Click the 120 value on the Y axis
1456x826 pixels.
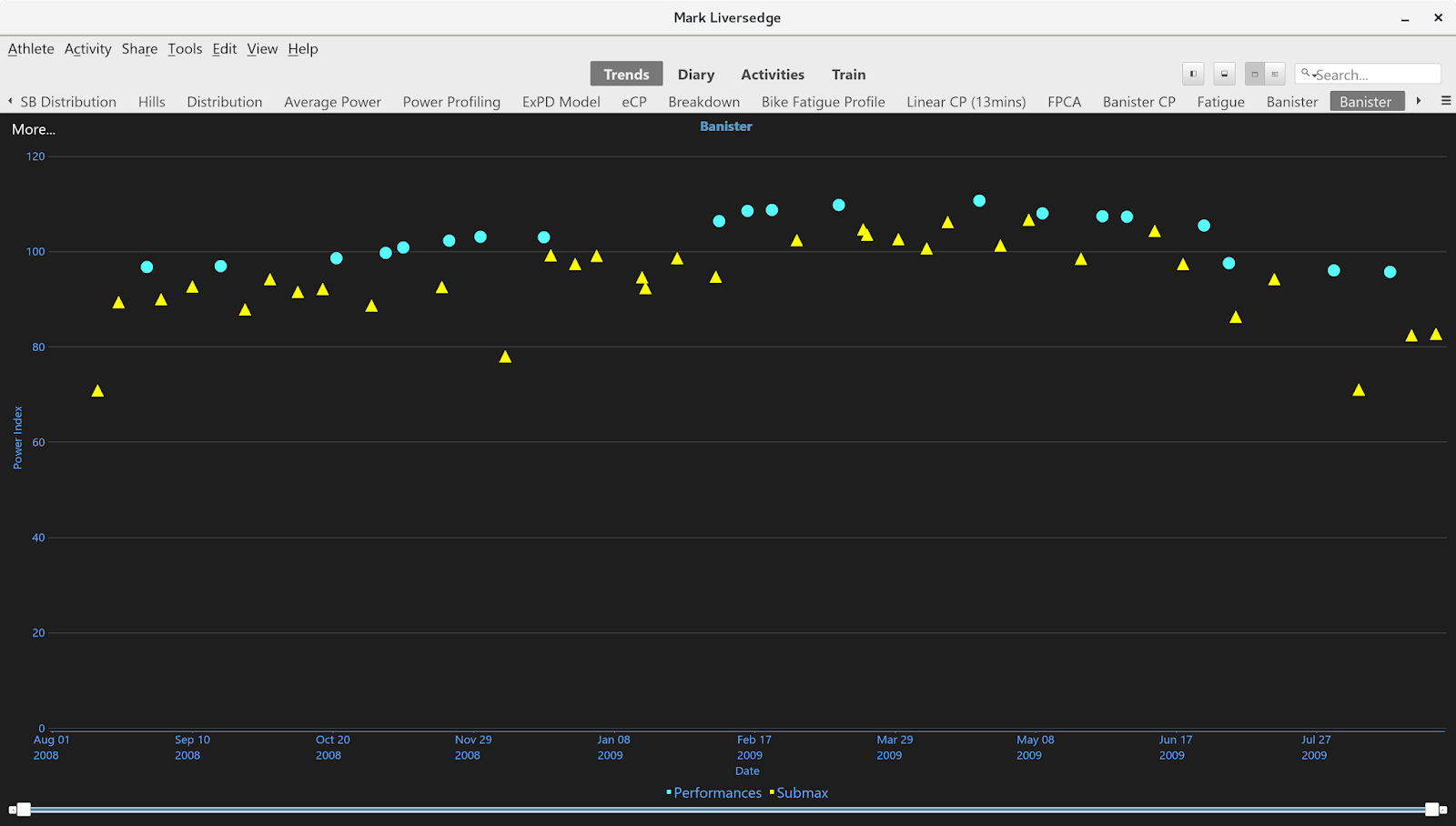pyautogui.click(x=35, y=156)
